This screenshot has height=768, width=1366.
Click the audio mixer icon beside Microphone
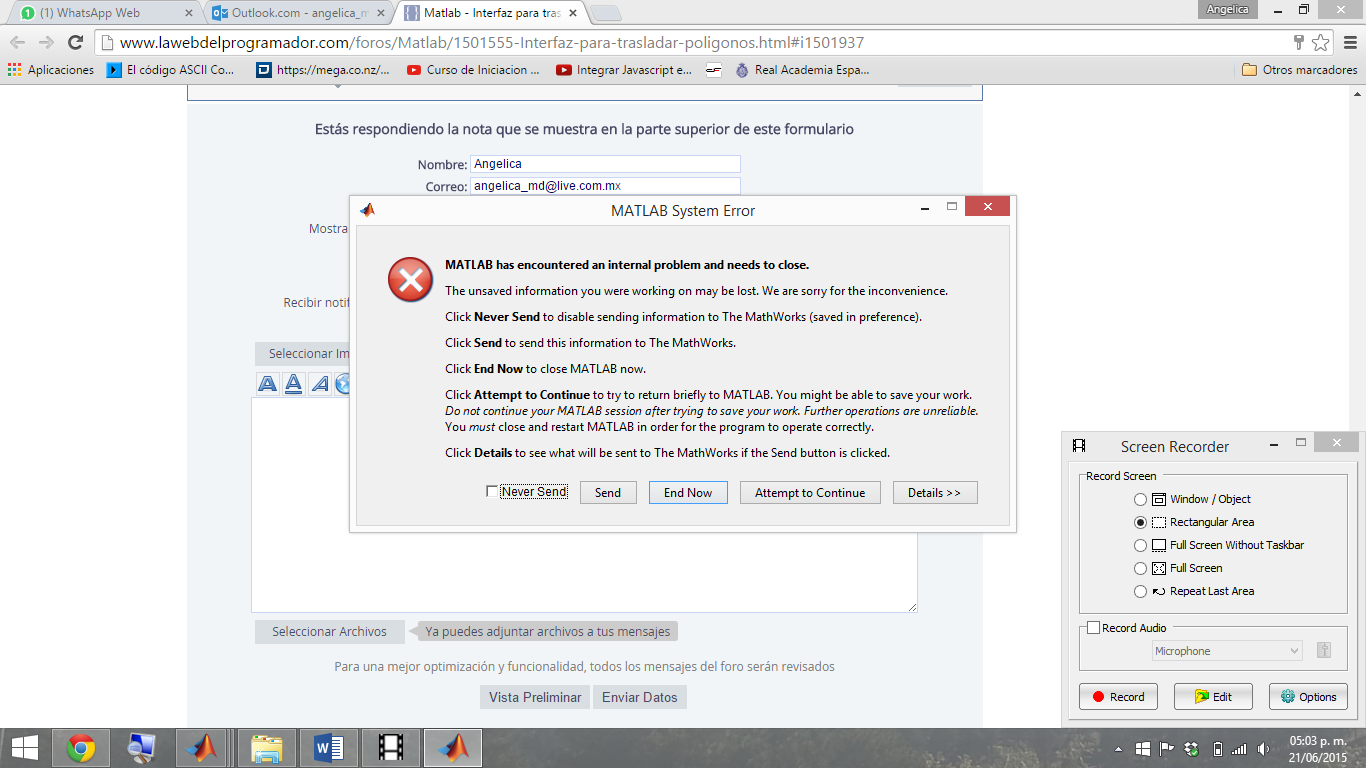pos(1323,650)
